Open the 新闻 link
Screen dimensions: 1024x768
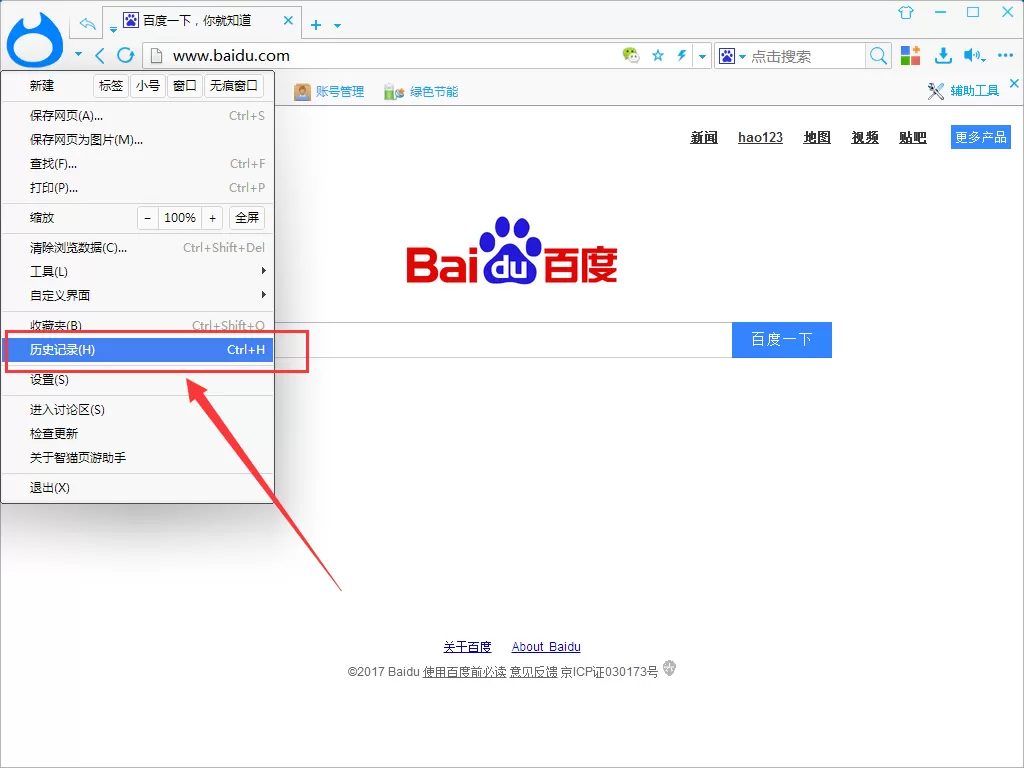coord(704,137)
